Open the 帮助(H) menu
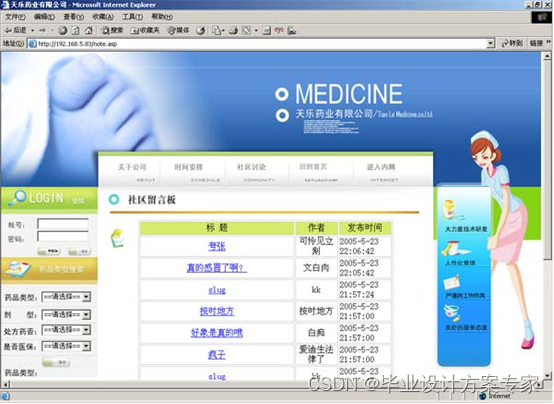Screen dimensions: 554x404 [x=162, y=17]
